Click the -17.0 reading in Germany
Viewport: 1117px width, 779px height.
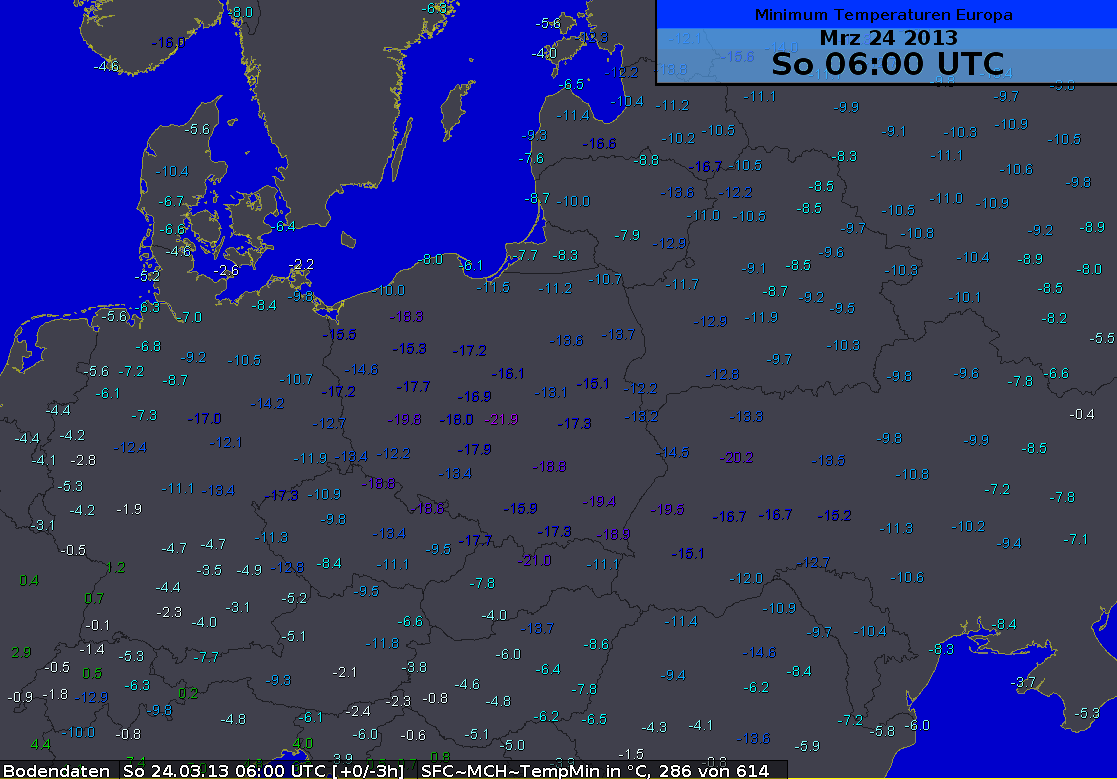tap(204, 418)
